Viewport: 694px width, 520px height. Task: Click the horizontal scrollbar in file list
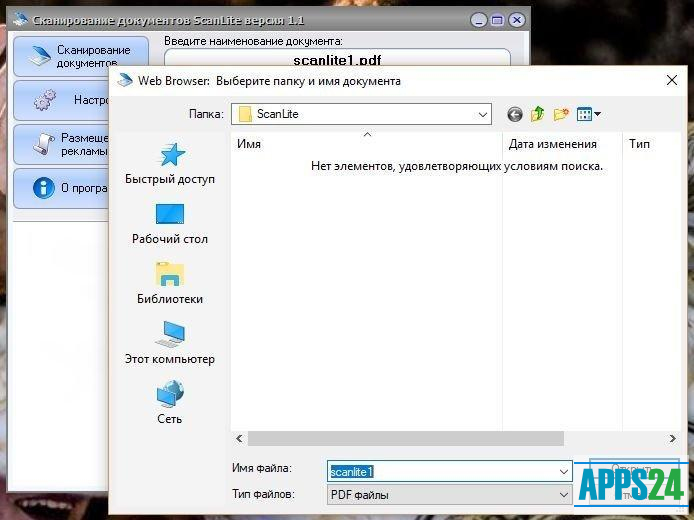pos(405,438)
